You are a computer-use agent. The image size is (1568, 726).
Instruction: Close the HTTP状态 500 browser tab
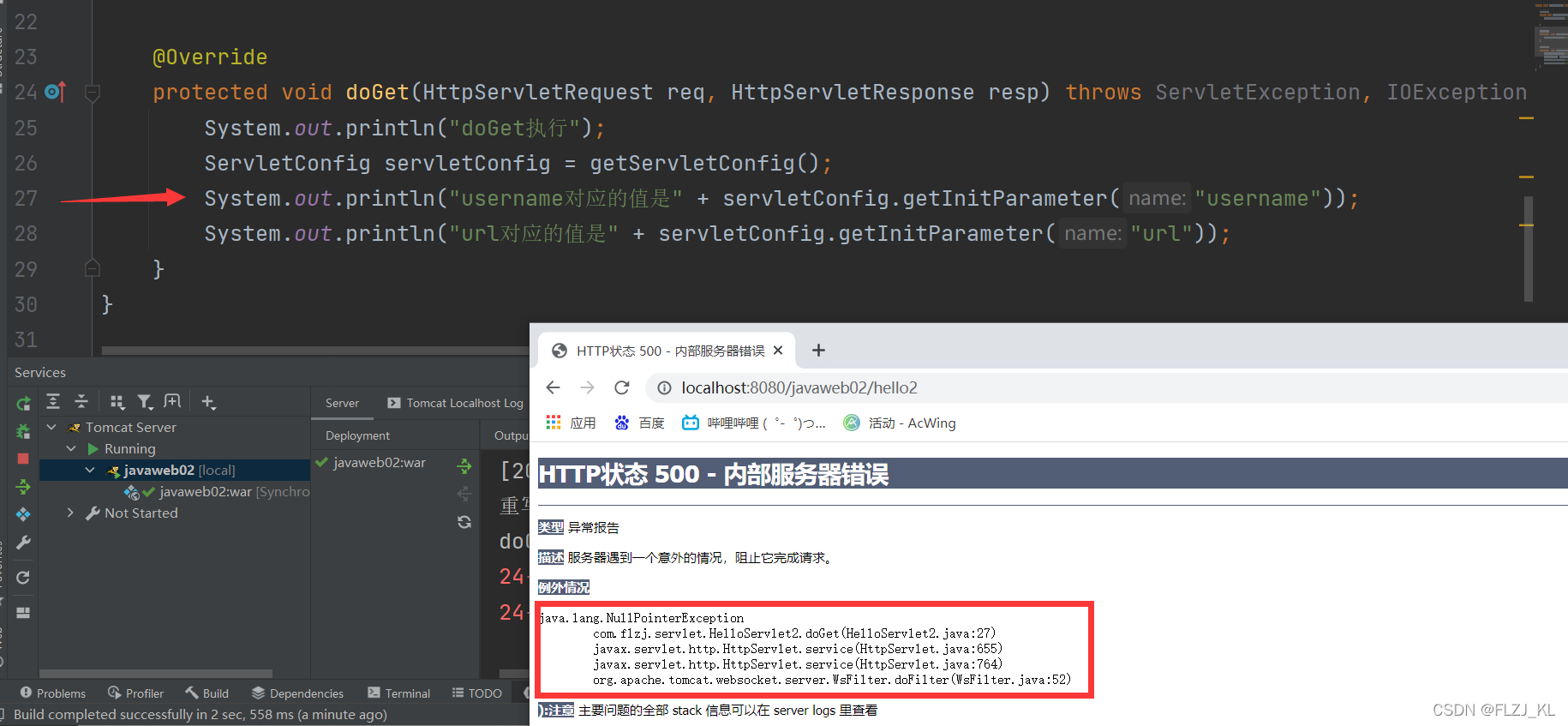[x=778, y=351]
